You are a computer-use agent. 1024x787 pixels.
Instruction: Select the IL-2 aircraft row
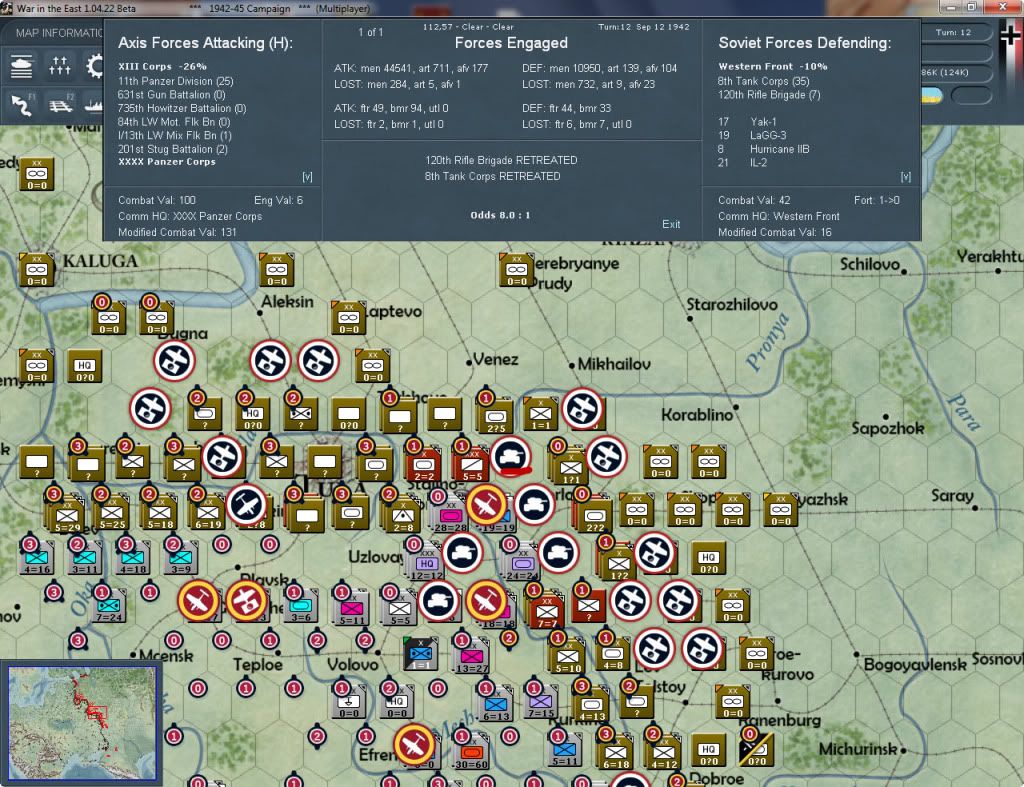pyautogui.click(x=742, y=163)
